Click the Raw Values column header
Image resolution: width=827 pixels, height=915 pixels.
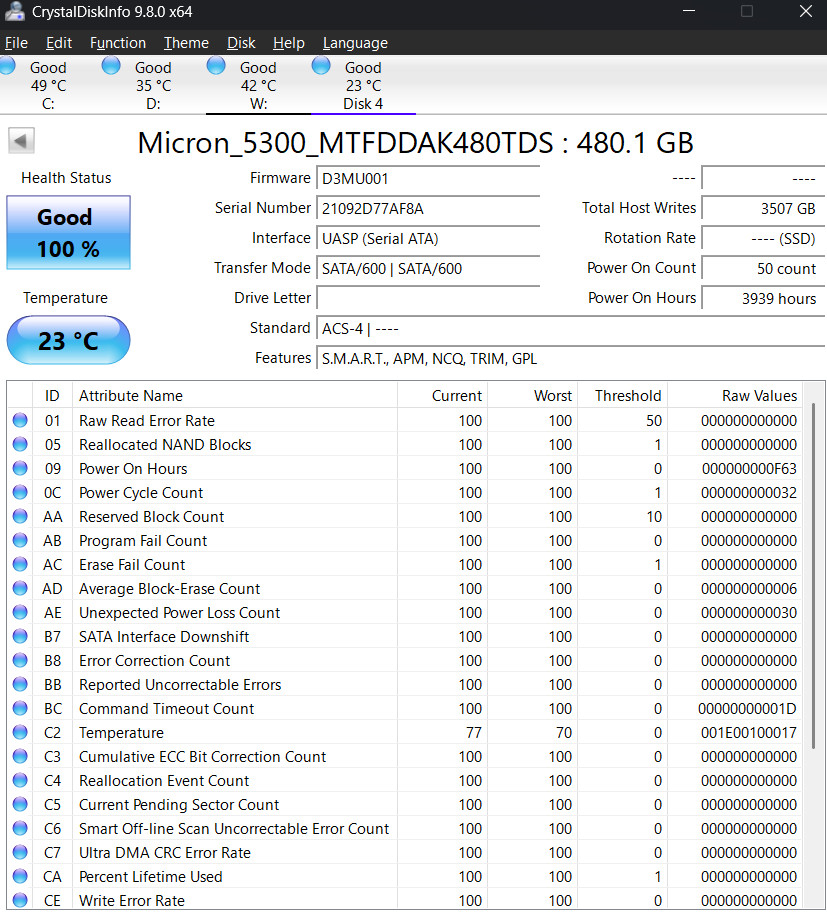click(x=735, y=396)
